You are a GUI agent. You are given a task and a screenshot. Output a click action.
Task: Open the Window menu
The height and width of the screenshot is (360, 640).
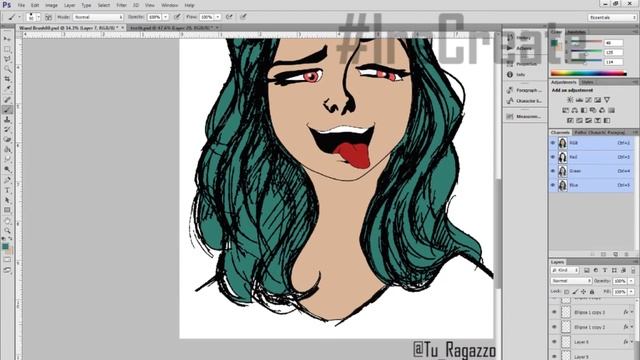[169, 5]
